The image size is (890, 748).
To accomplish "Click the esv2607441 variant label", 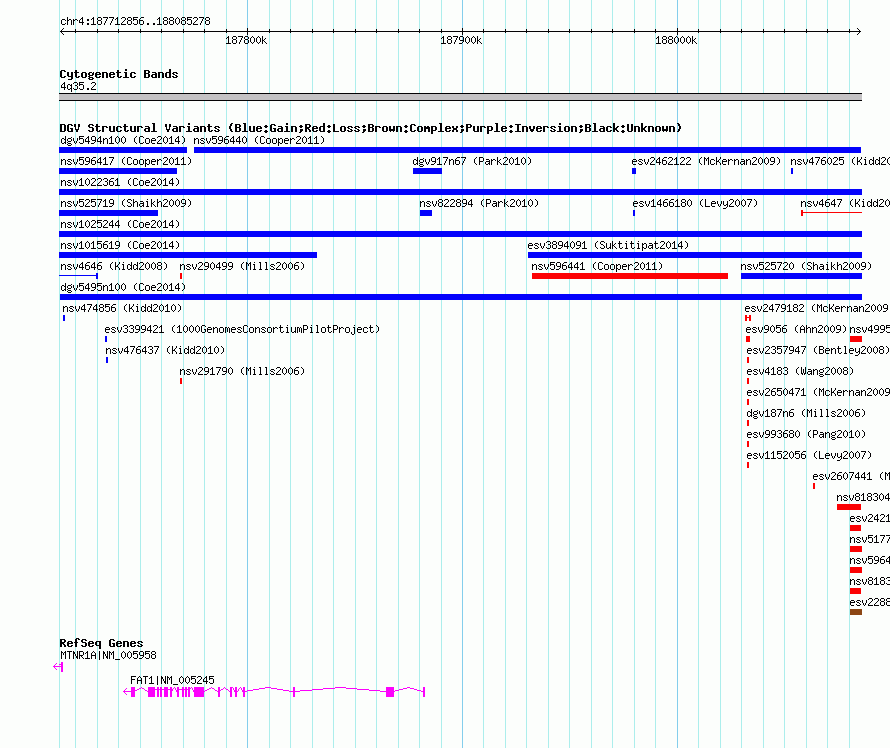I will [851, 476].
